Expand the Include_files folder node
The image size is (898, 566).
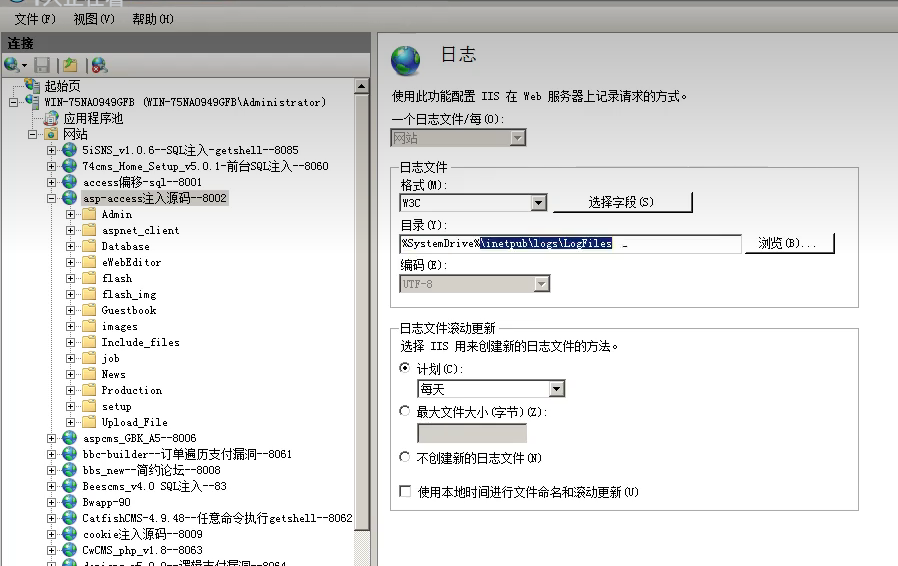pos(70,343)
